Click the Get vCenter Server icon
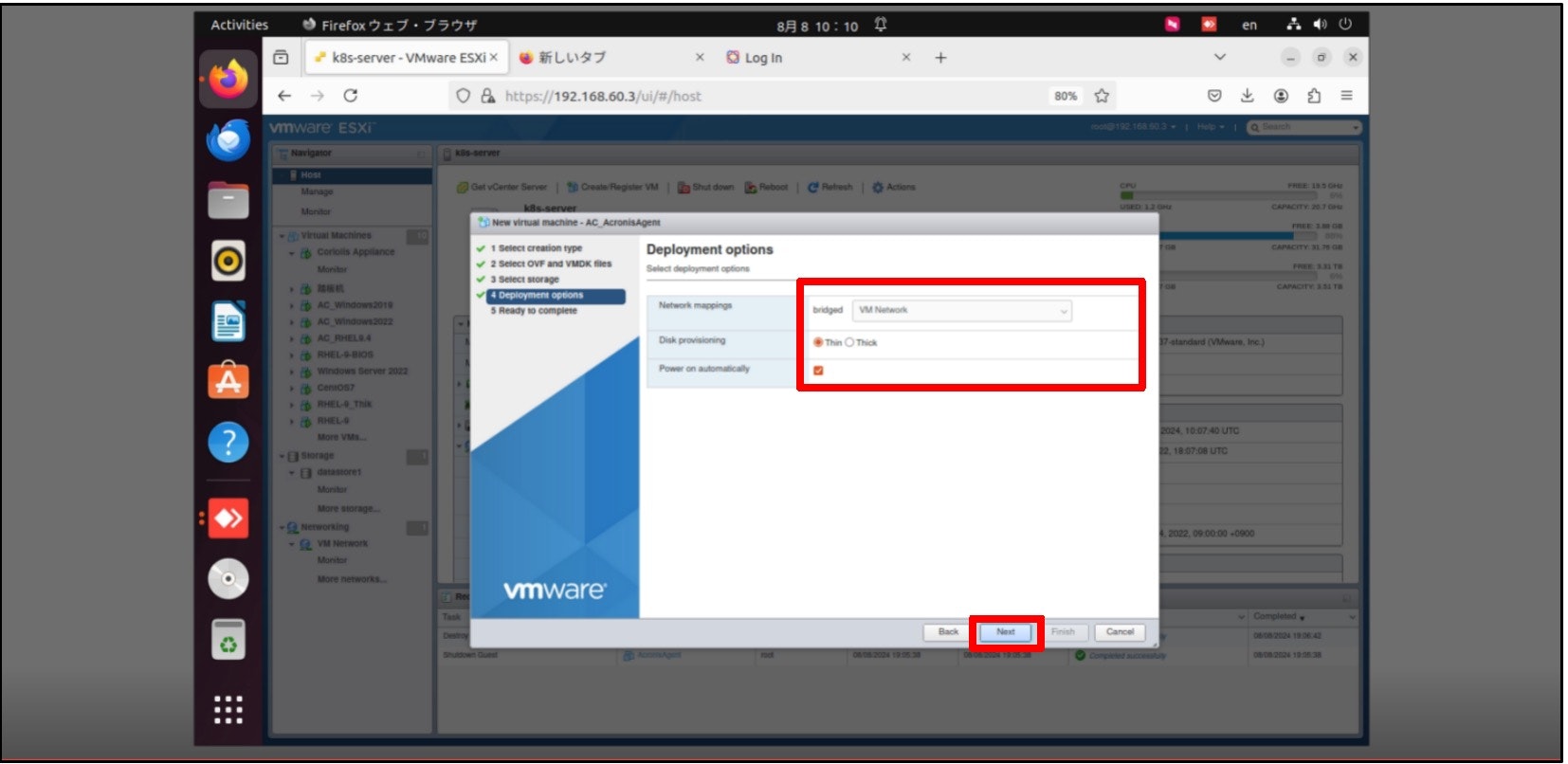Image resolution: width=1568 pixels, height=764 pixels. coord(463,188)
